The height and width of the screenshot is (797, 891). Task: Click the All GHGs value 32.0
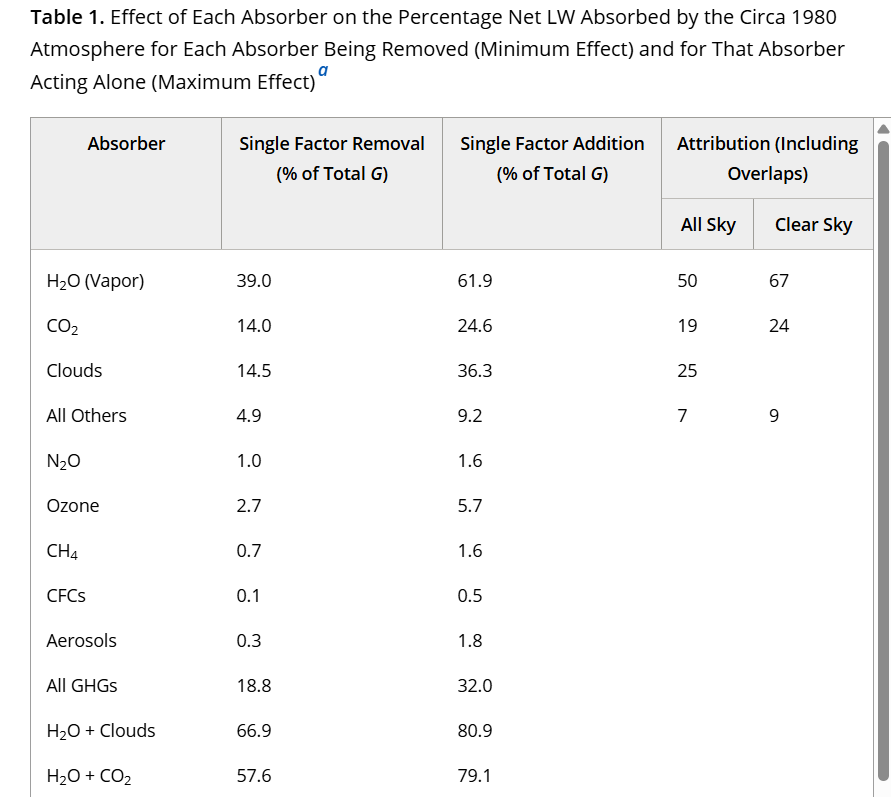(475, 686)
